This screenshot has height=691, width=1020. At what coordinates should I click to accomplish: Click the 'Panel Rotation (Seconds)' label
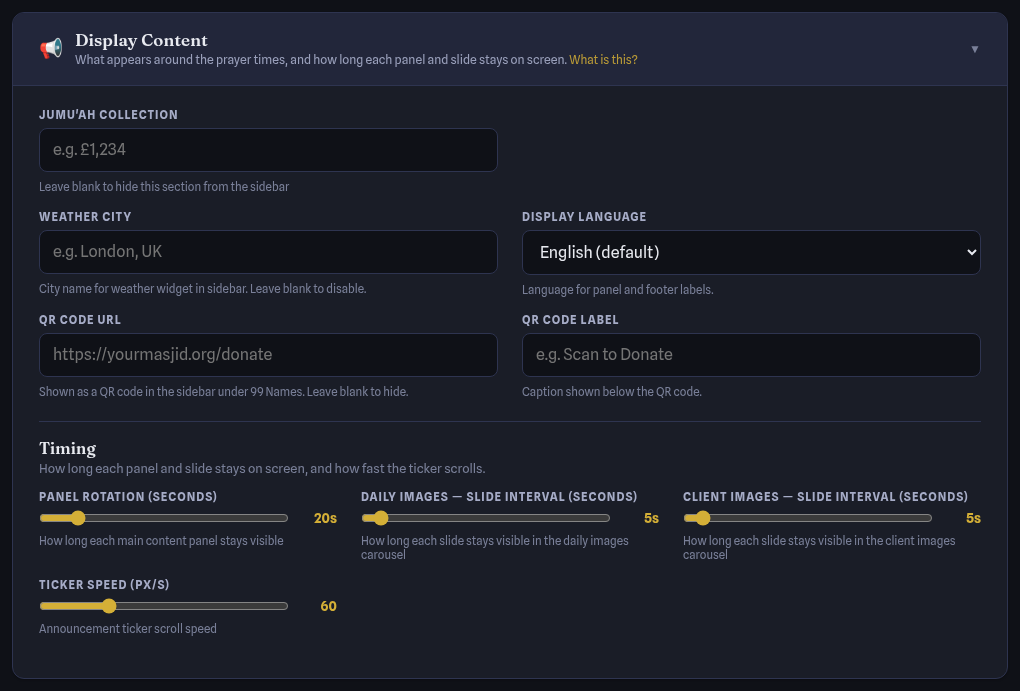point(128,496)
